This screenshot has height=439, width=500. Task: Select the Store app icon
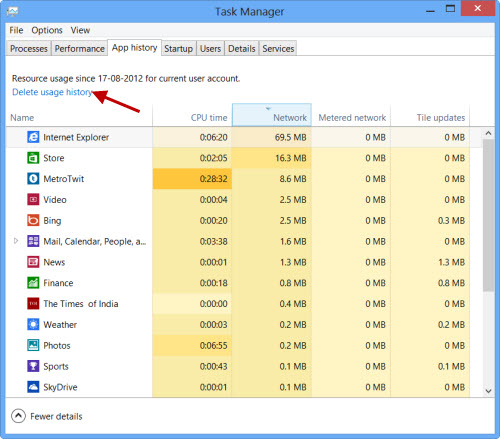33,158
